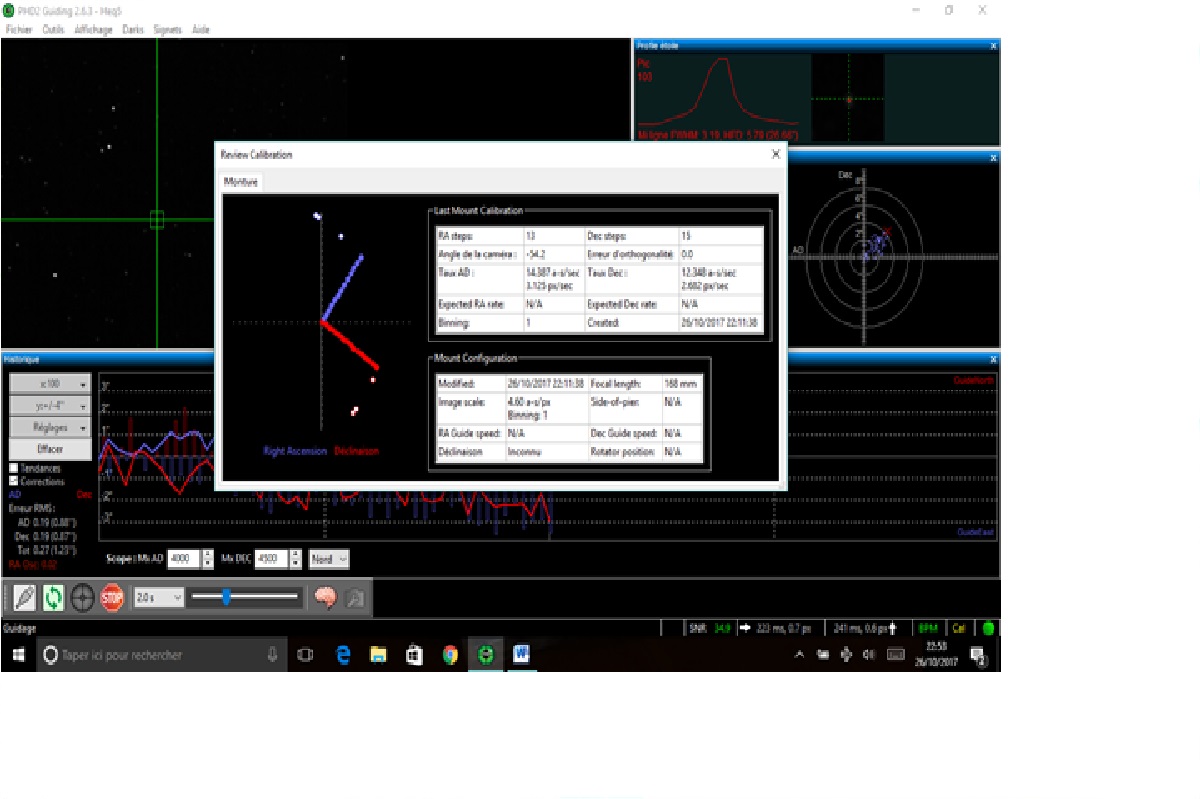Viewport: 1200px width, 799px height.
Task: Open the camera connection (USB plug) icon
Action: [x=25, y=598]
